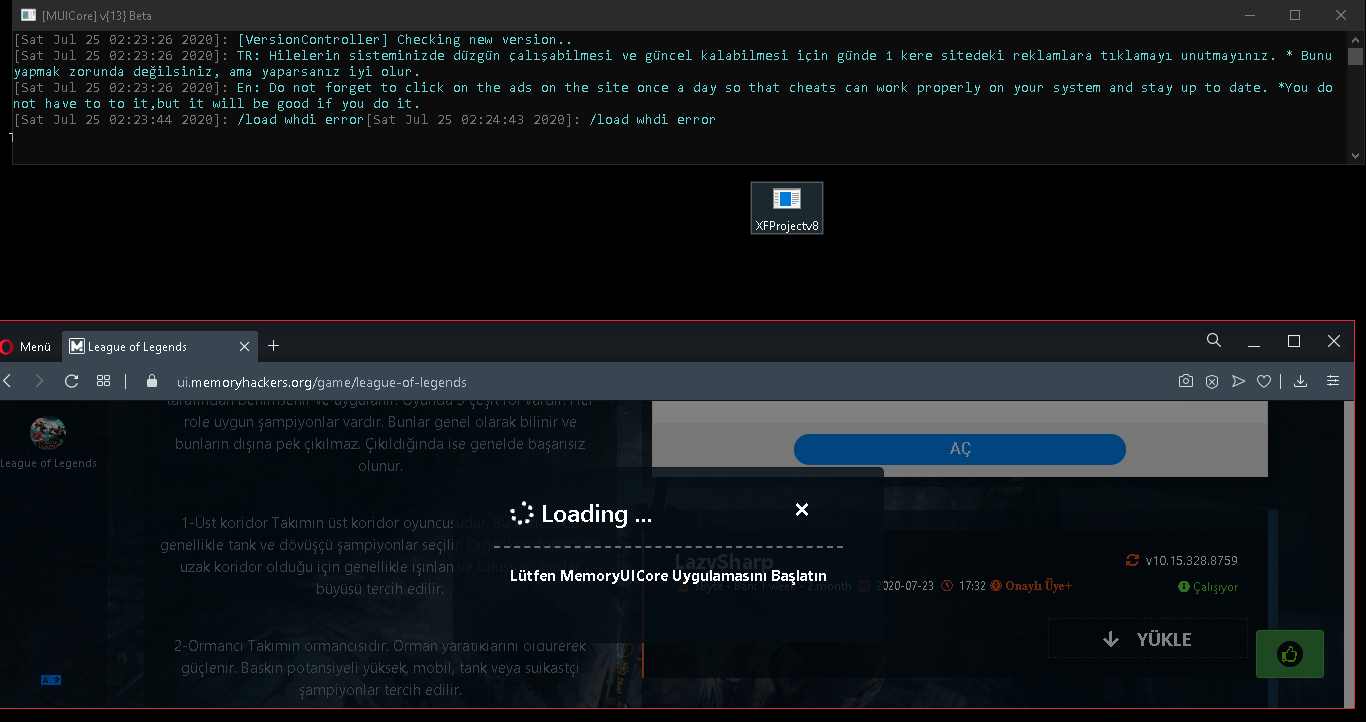Reload the memoryhackers page

71,381
